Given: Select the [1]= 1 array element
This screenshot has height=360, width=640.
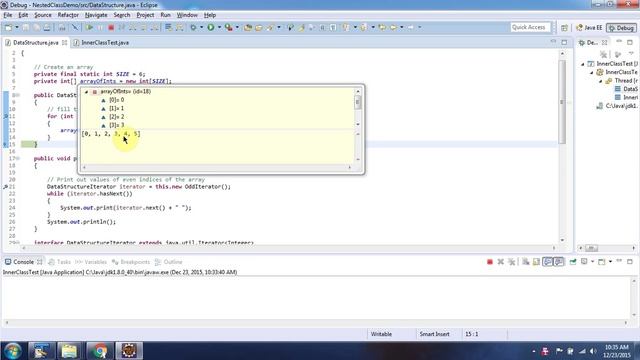Looking at the screenshot, I should tap(116, 108).
